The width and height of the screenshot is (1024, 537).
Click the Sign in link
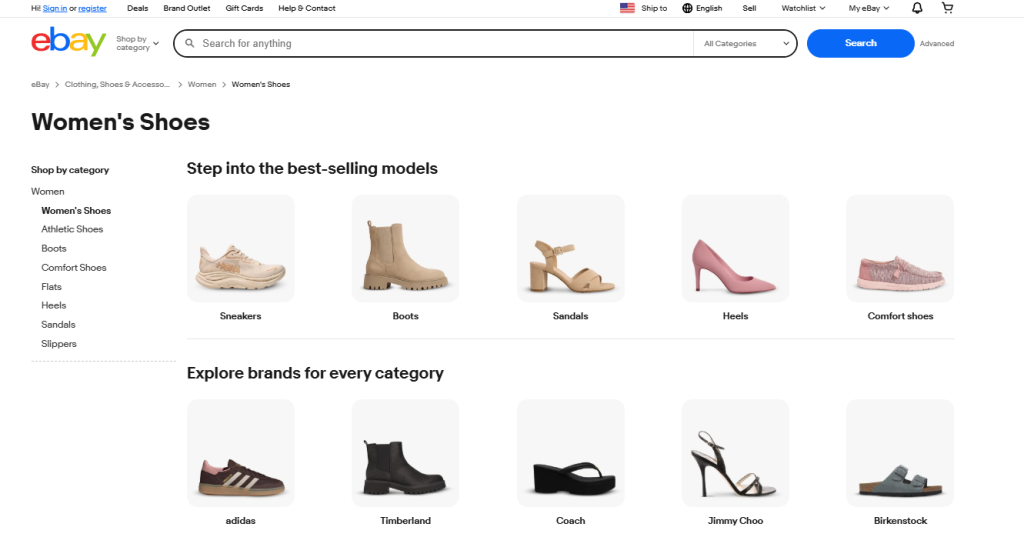click(x=55, y=8)
